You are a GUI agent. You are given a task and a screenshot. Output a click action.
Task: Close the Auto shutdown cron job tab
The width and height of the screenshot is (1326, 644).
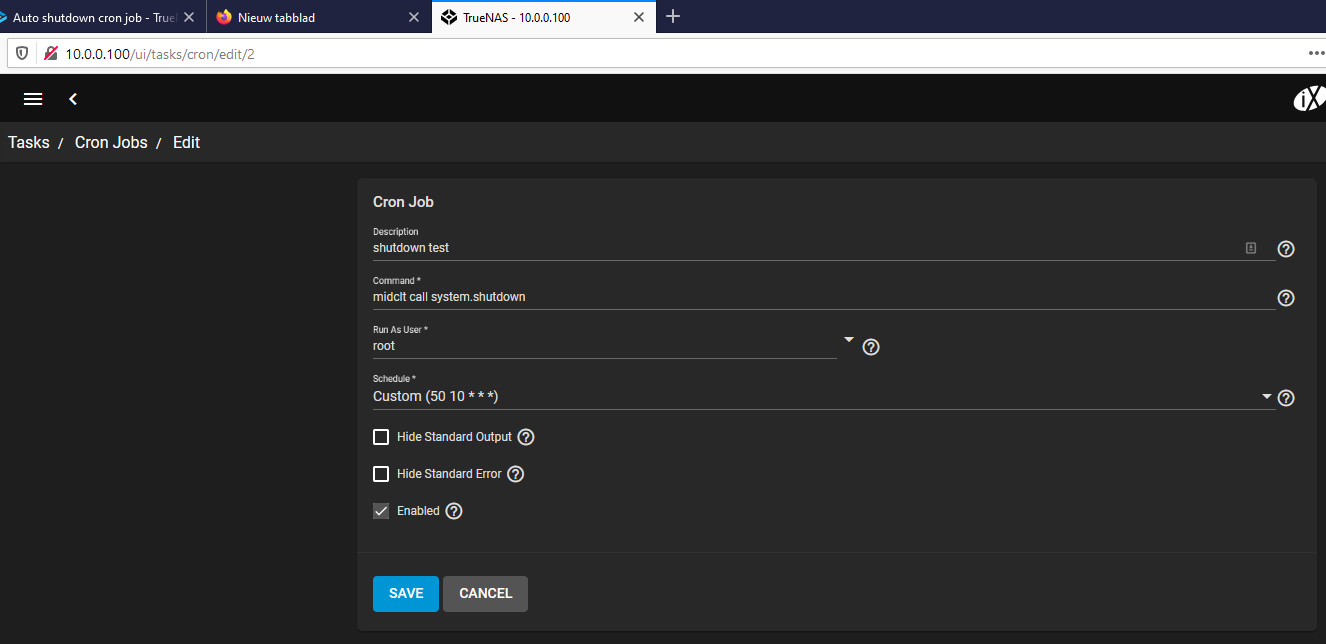[x=189, y=17]
